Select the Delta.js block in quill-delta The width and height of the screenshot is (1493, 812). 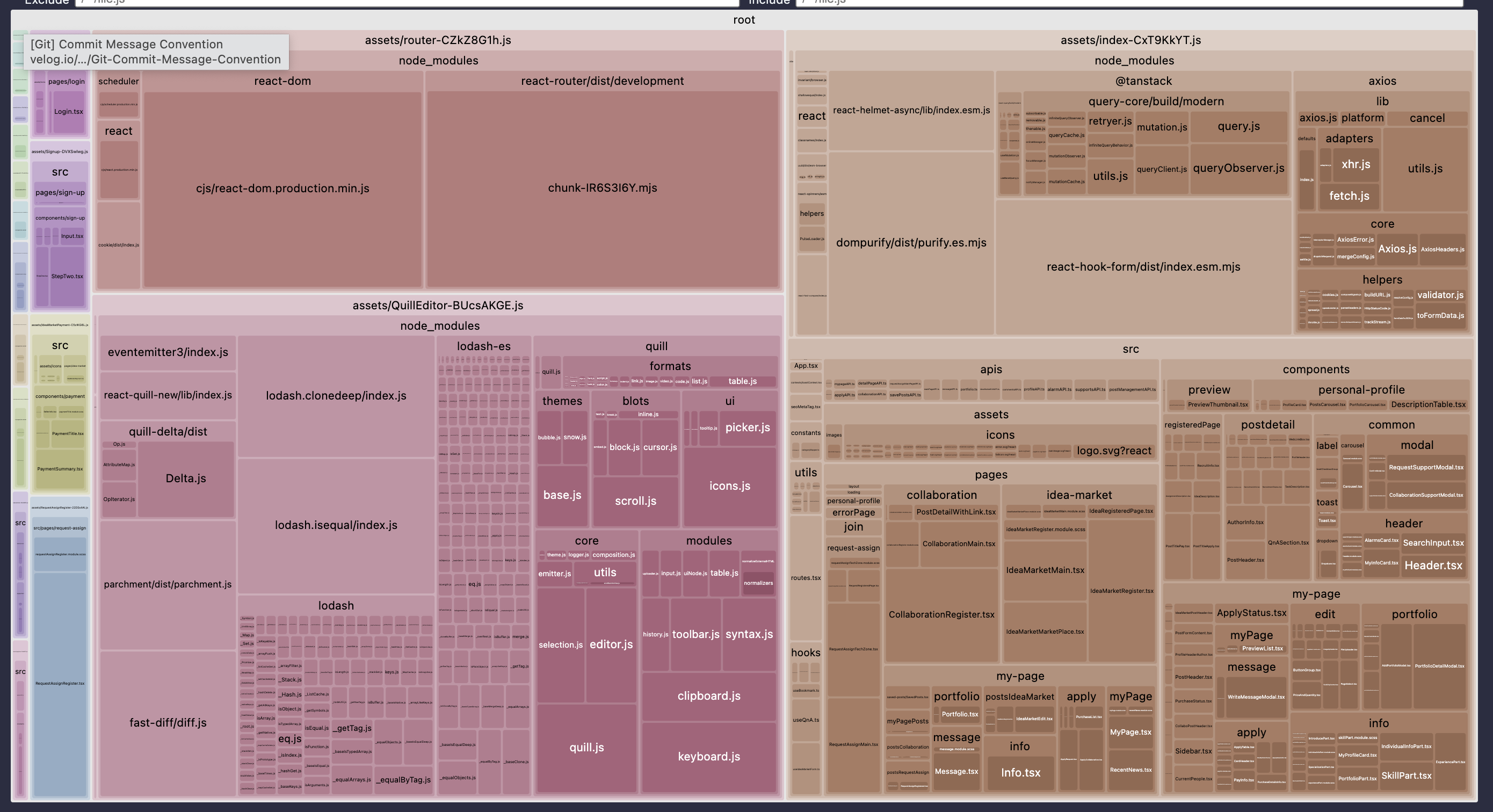[x=185, y=479]
